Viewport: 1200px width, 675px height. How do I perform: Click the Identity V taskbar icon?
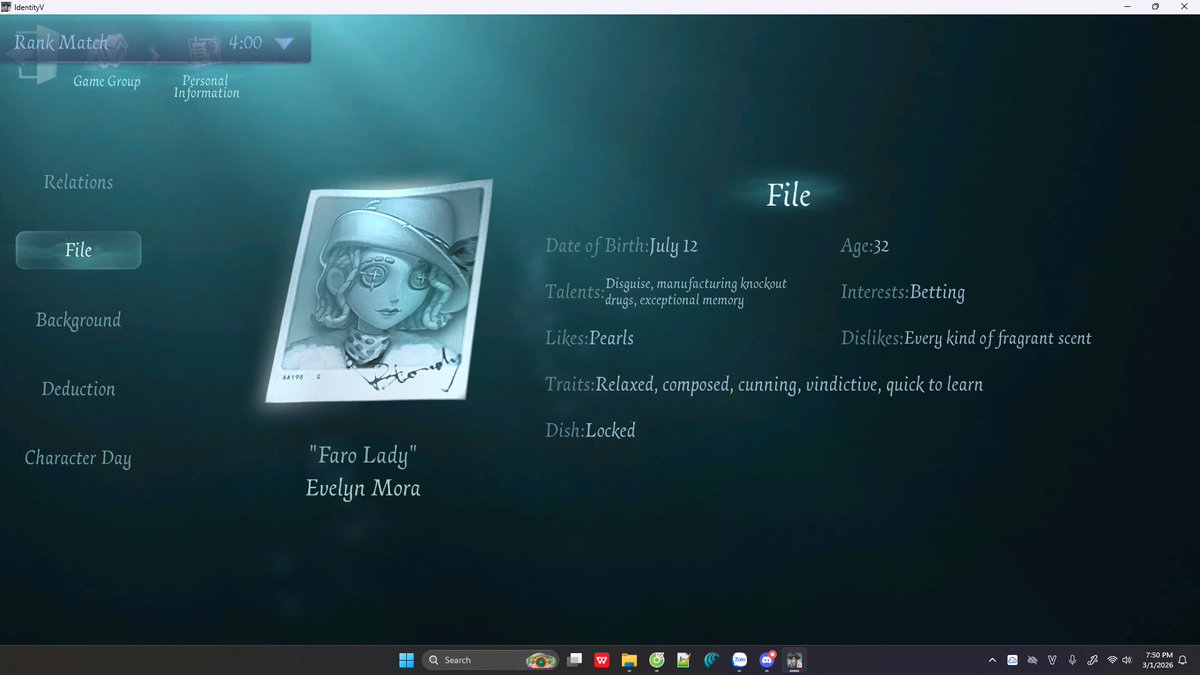pyautogui.click(x=795, y=660)
